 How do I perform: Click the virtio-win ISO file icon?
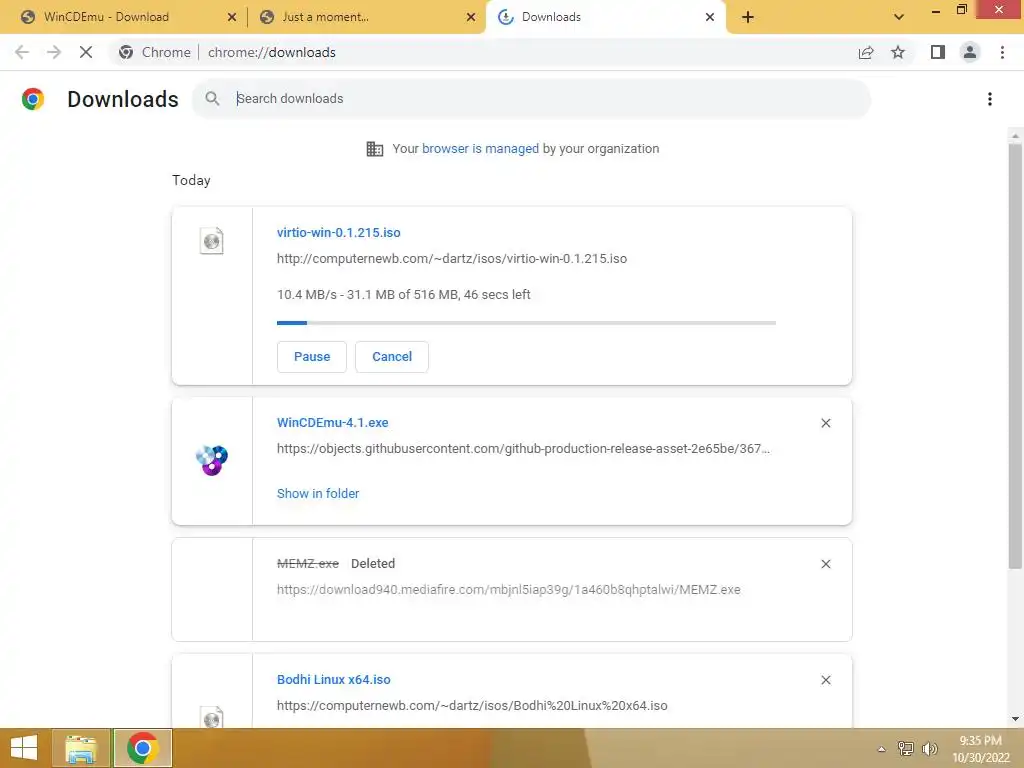(x=212, y=241)
